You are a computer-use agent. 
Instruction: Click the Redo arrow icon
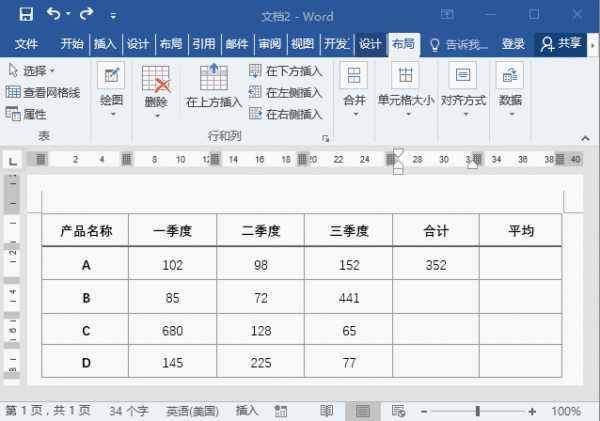tap(86, 14)
